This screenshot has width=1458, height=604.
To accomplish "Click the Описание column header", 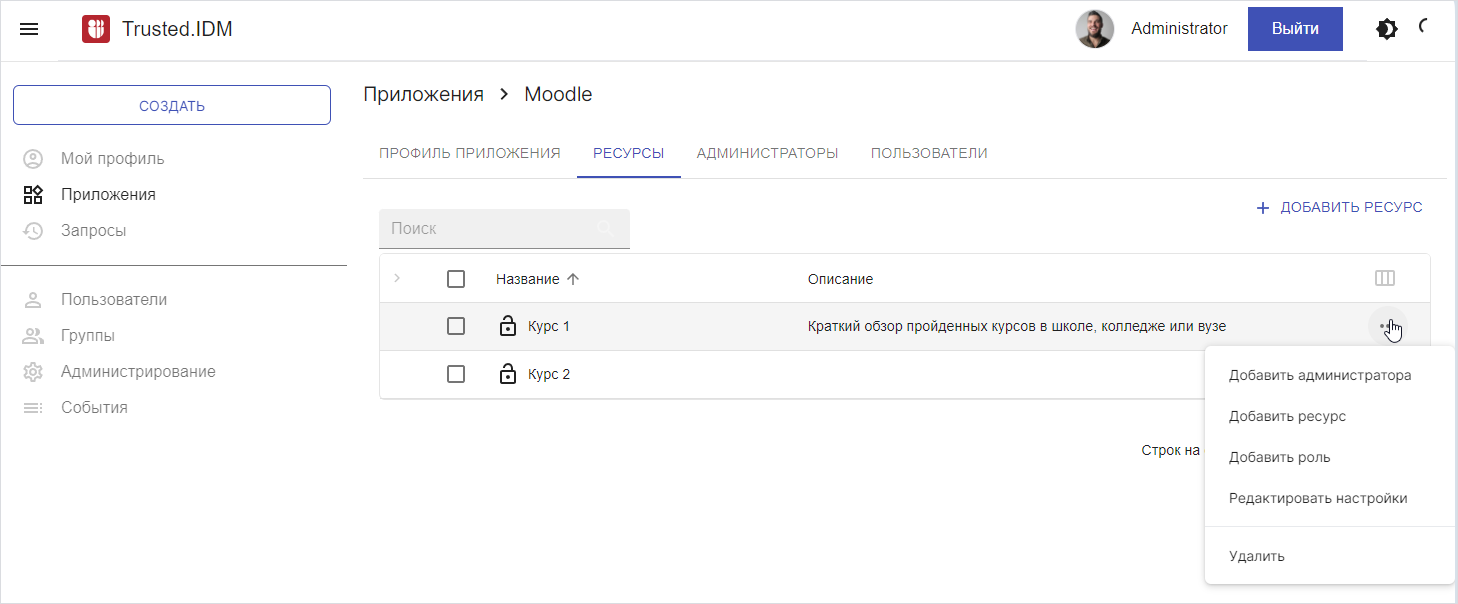I will [x=840, y=279].
